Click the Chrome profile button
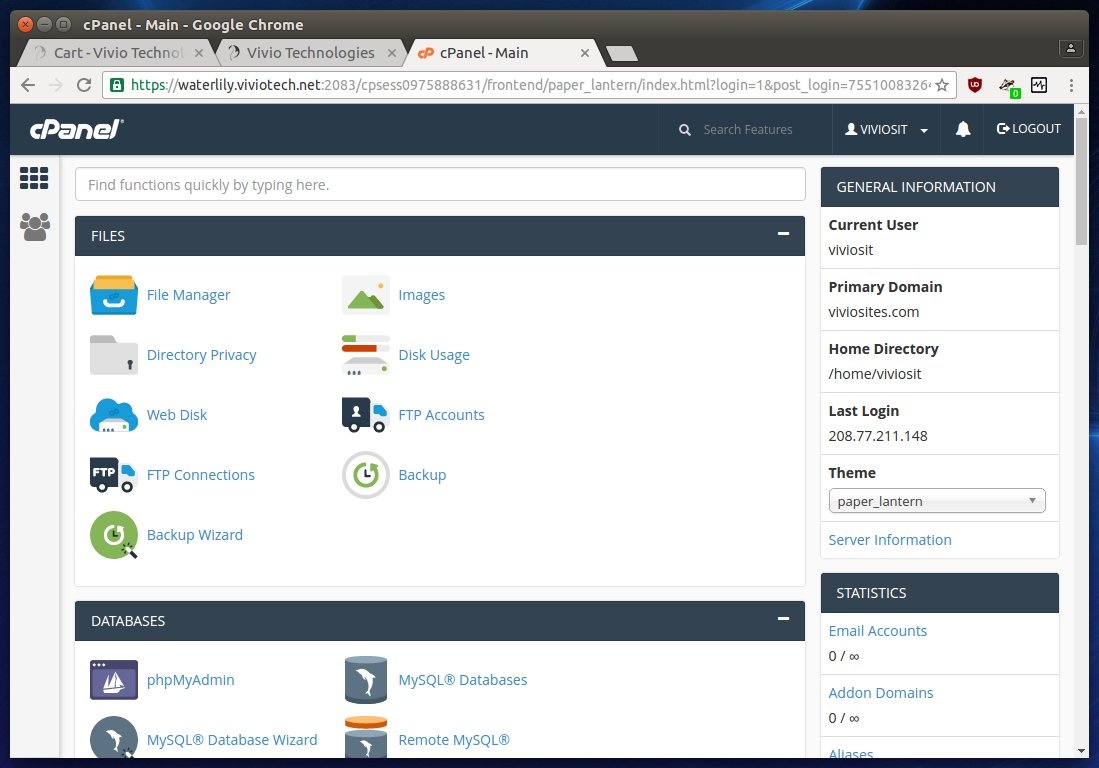Image resolution: width=1099 pixels, height=768 pixels. (1070, 48)
